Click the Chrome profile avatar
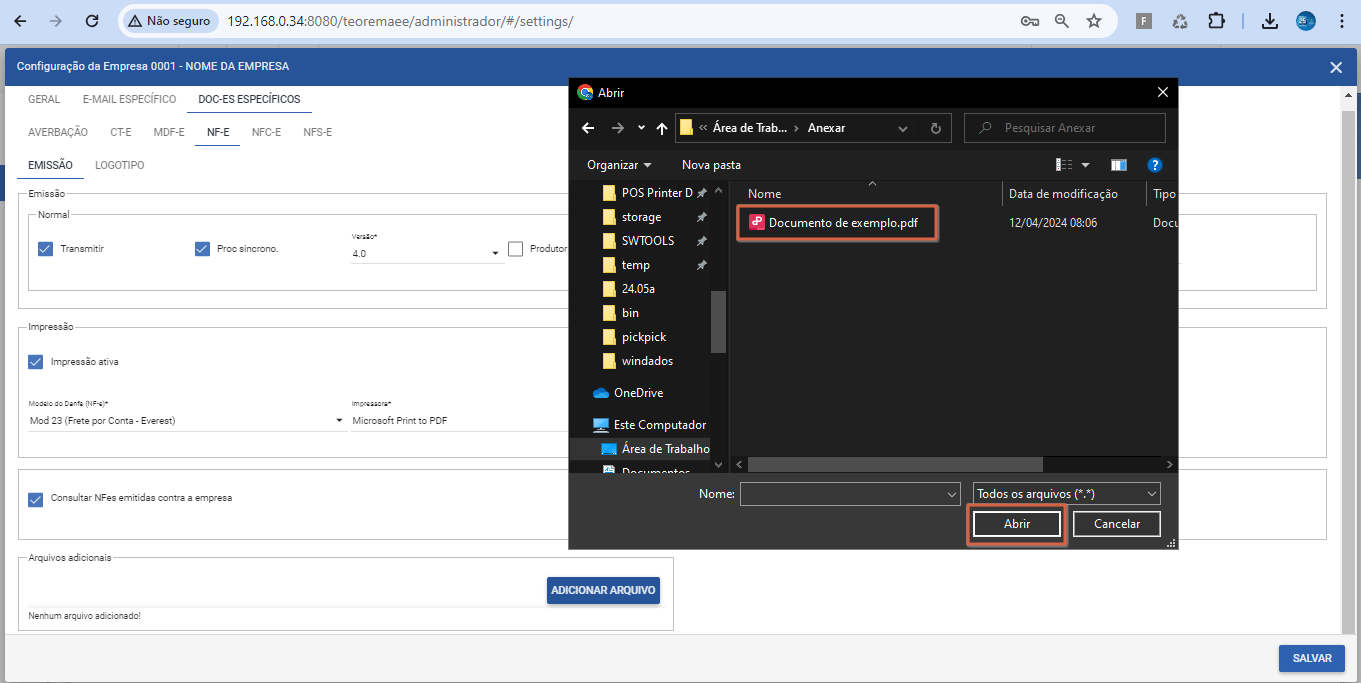 point(1306,21)
